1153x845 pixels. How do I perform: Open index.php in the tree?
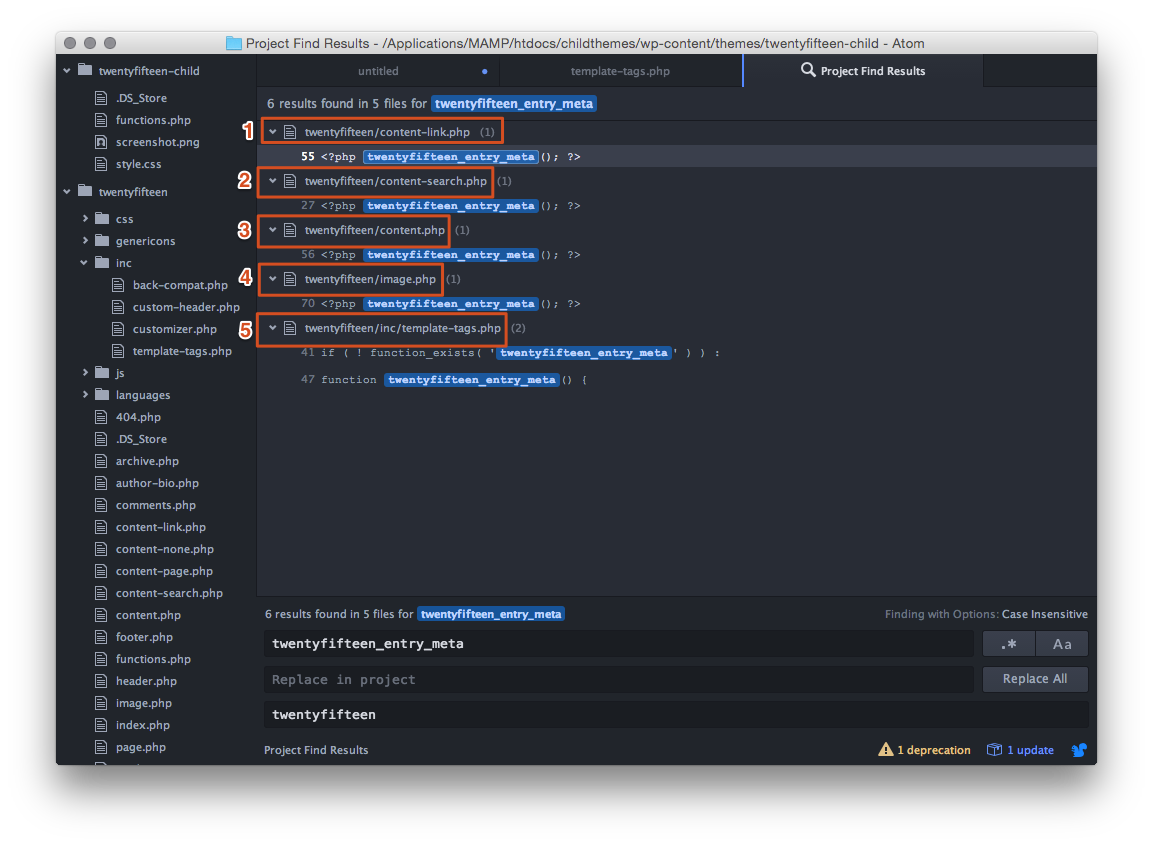click(143, 726)
